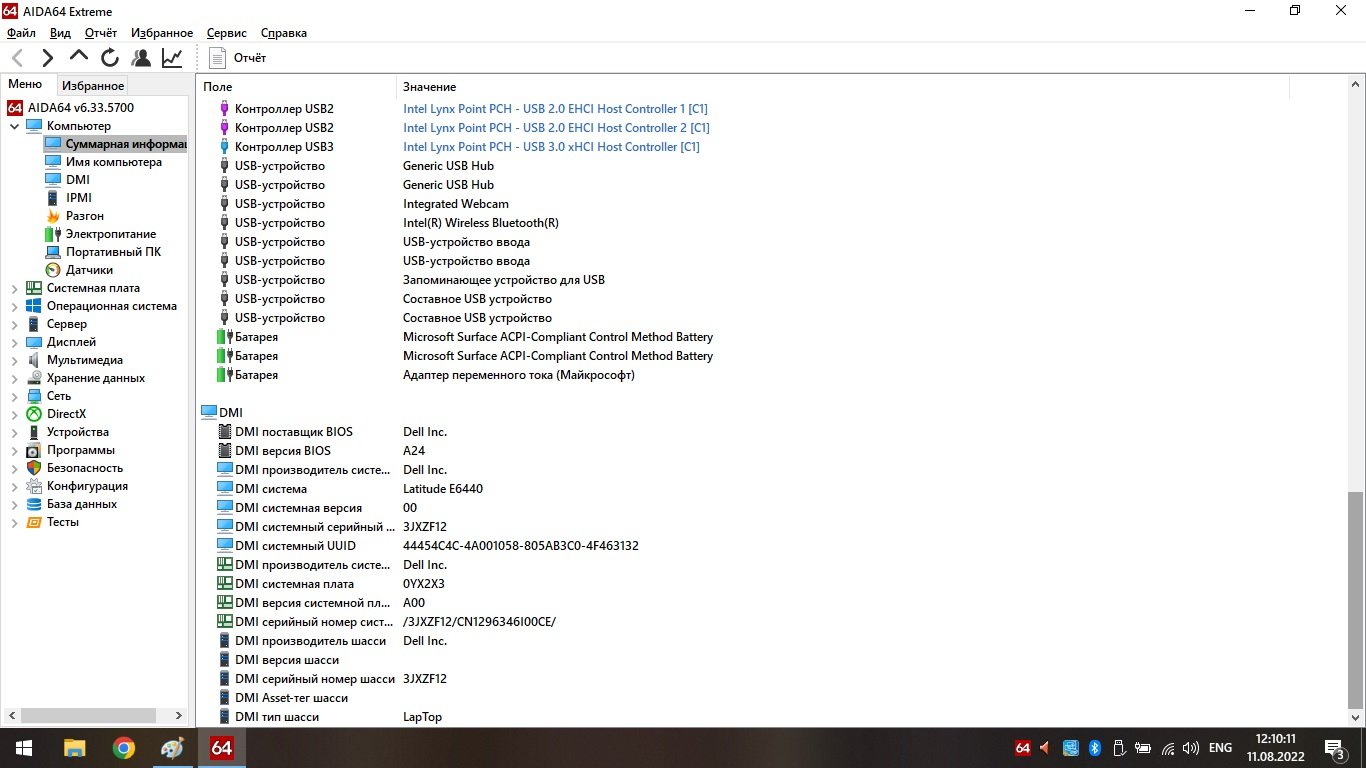
Task: Click the Отчёт report button in toolbar
Action: [x=238, y=58]
